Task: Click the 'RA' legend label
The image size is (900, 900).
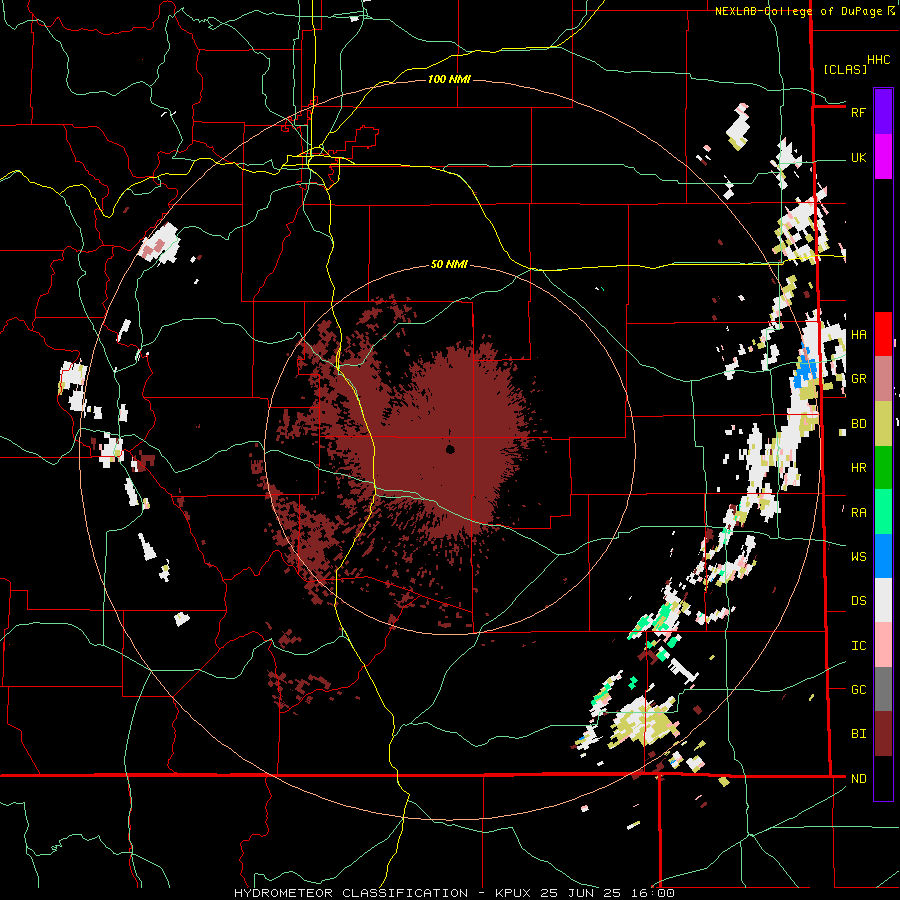Action: pyautogui.click(x=858, y=513)
